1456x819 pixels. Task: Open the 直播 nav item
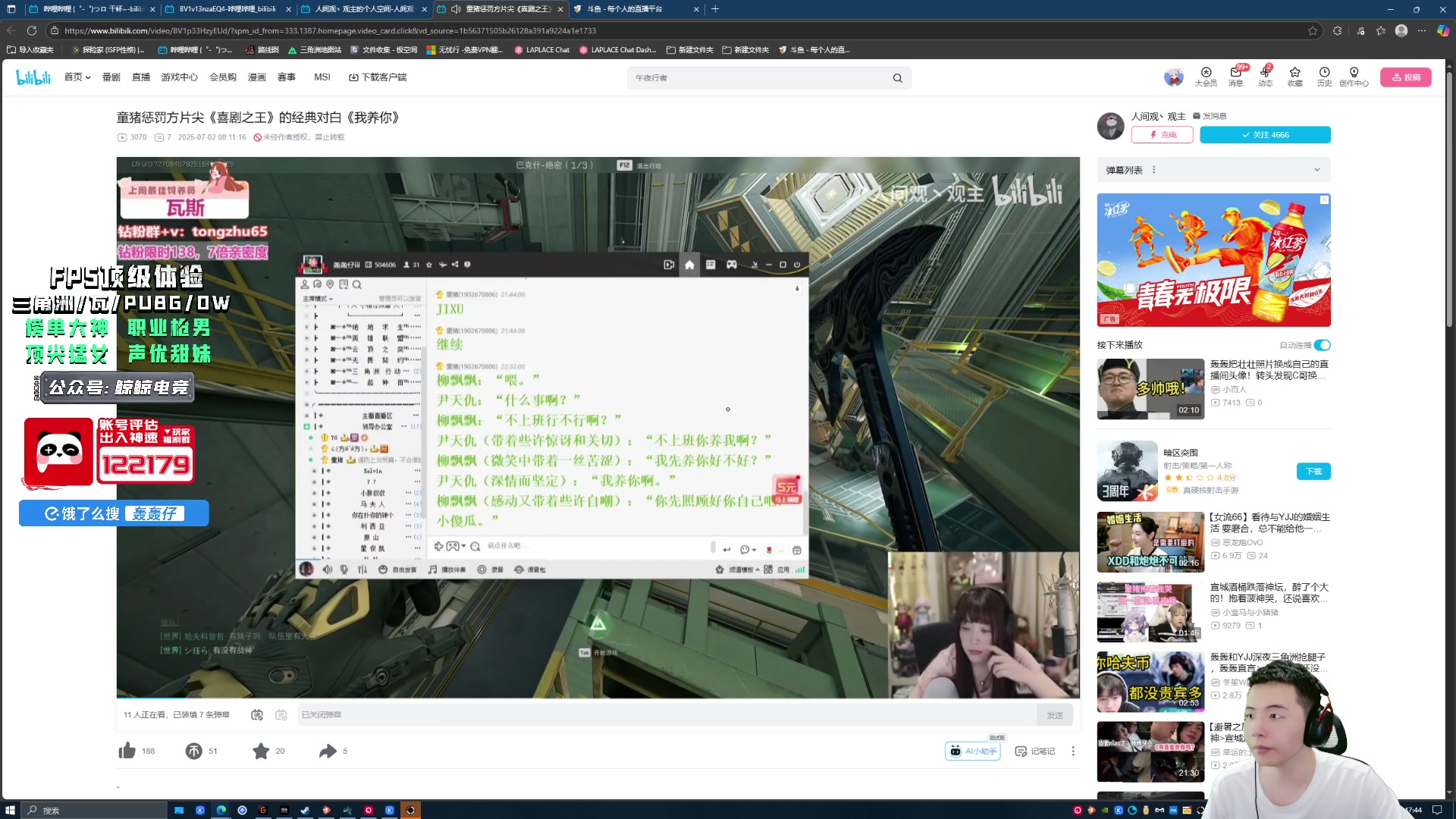[x=141, y=77]
